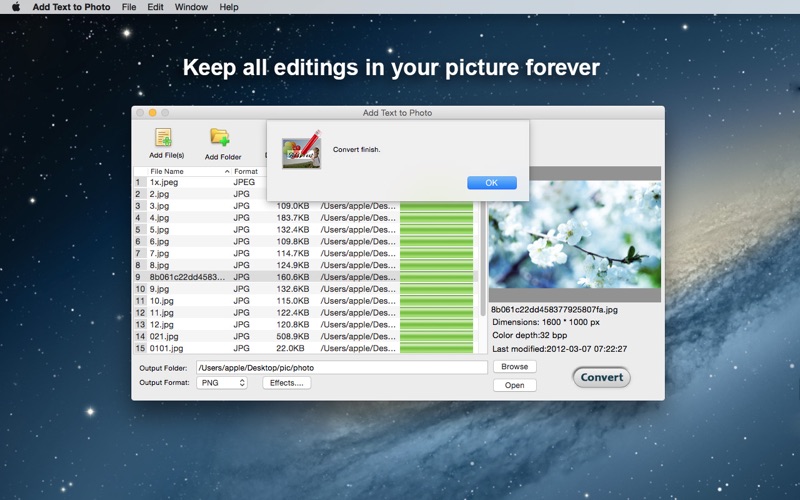The width and height of the screenshot is (800, 500).
Task: Click the Convert button
Action: tap(602, 378)
